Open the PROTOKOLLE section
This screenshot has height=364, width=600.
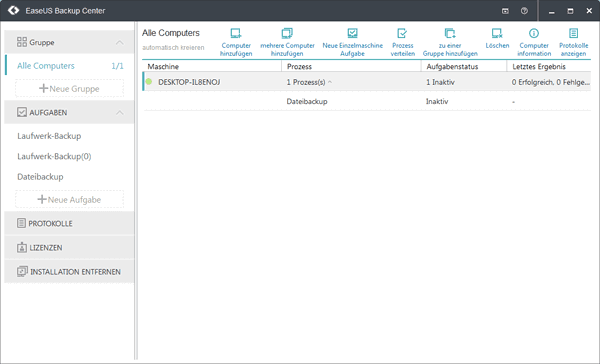(69, 223)
